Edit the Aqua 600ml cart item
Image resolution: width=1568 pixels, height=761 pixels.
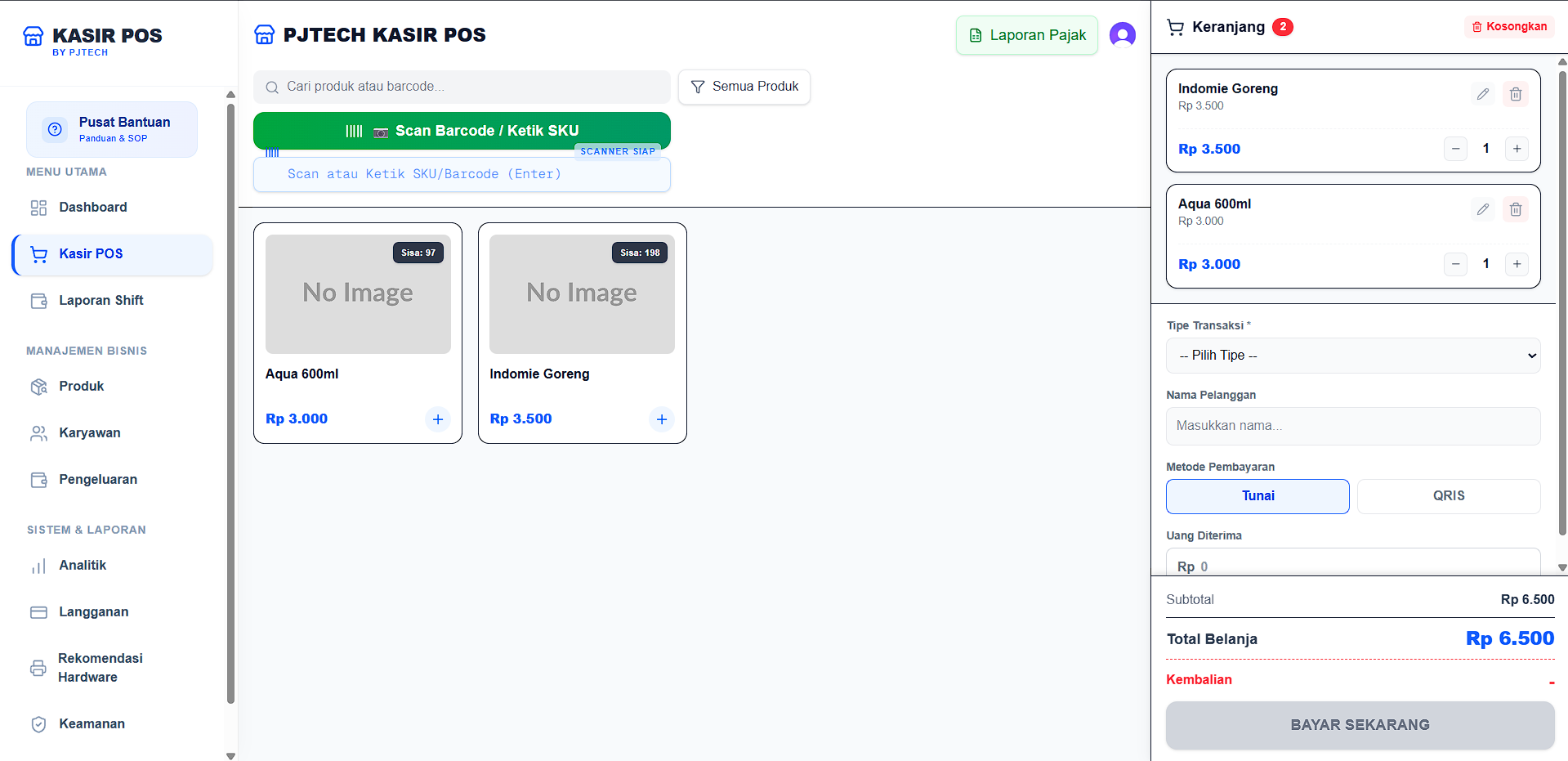(1482, 209)
